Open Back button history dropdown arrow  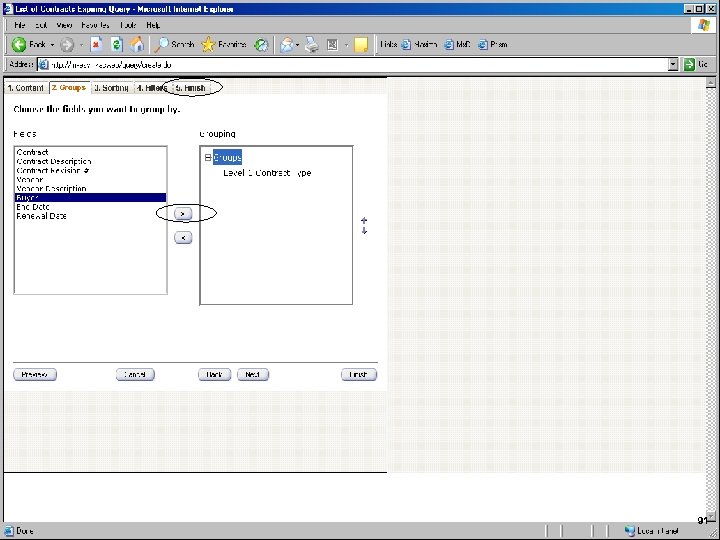point(52,45)
